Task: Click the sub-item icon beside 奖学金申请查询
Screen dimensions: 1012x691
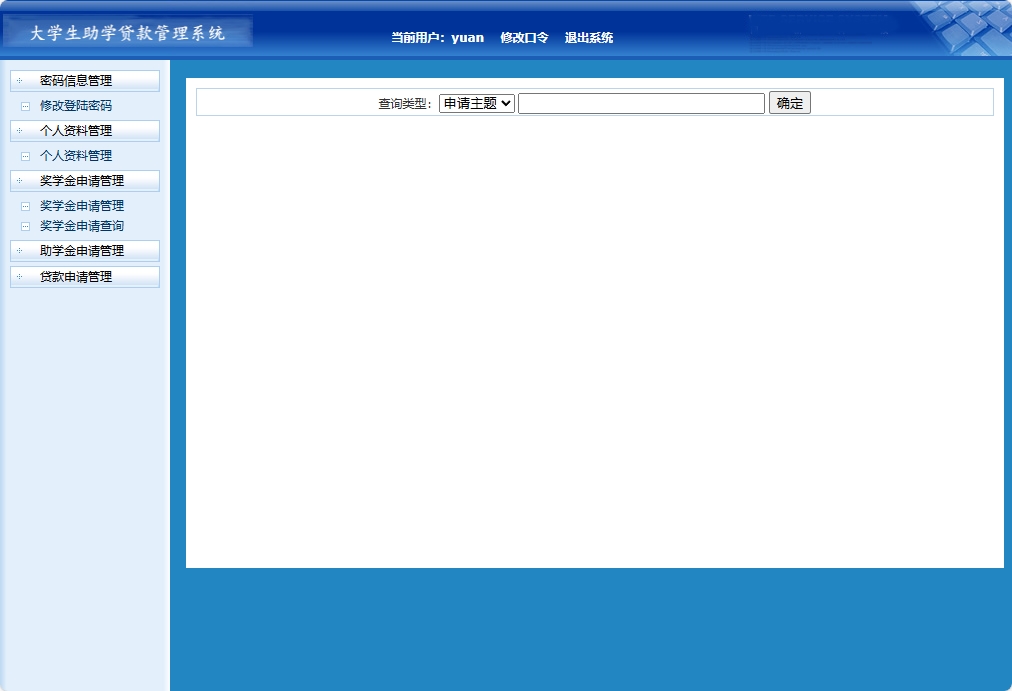Action: click(25, 225)
